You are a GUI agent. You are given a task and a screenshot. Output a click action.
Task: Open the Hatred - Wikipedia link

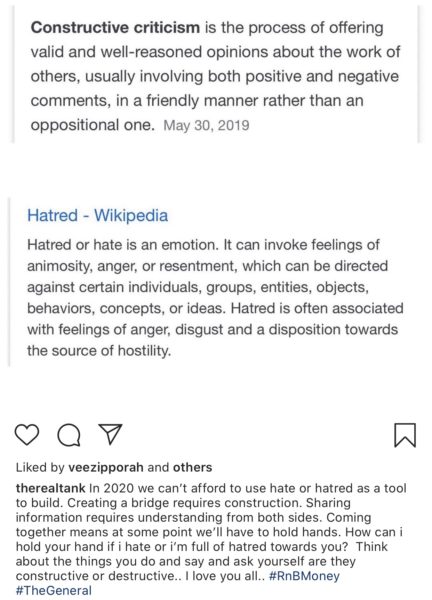98,215
